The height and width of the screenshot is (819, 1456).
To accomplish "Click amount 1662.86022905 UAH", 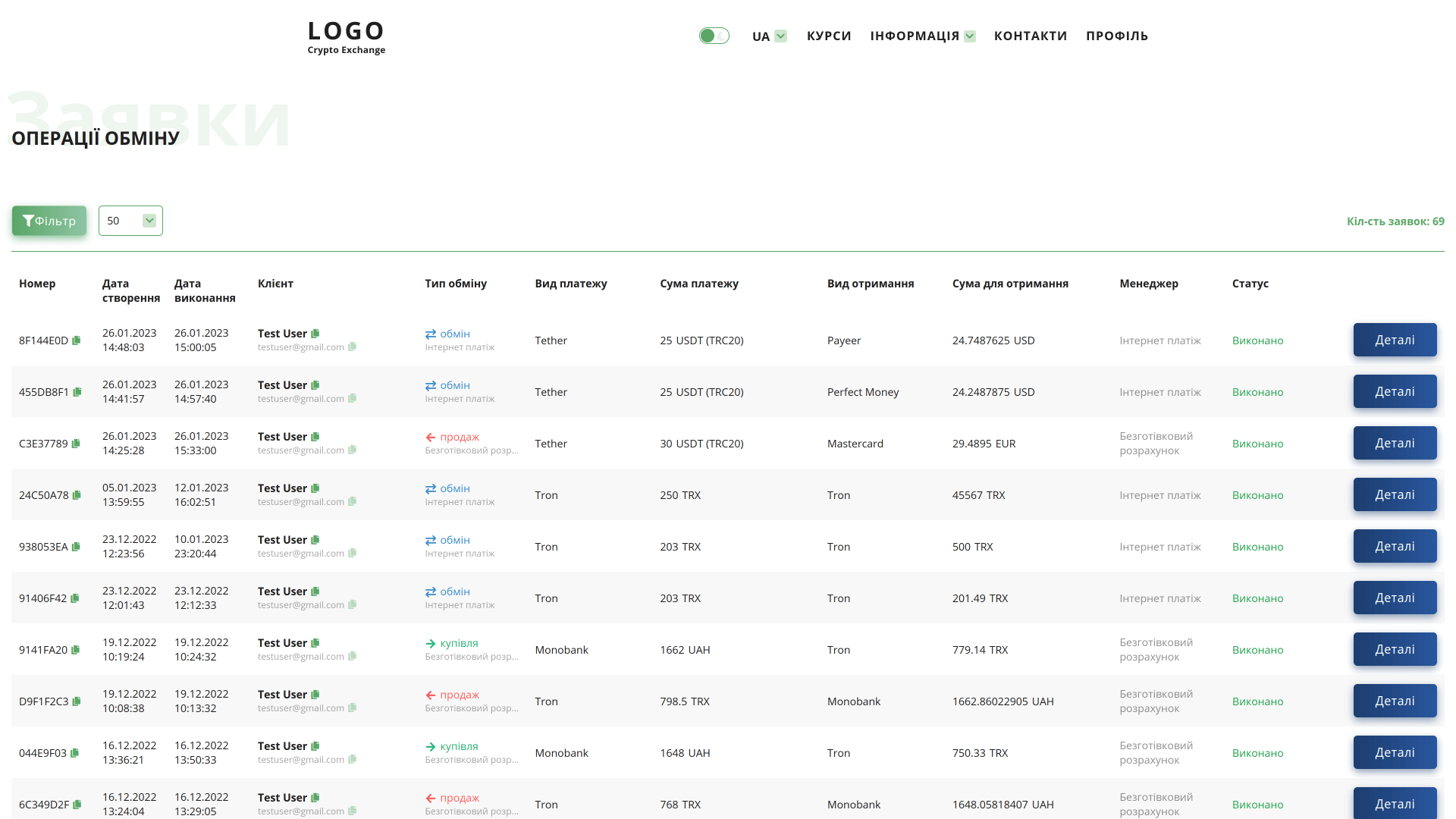I will (1003, 701).
